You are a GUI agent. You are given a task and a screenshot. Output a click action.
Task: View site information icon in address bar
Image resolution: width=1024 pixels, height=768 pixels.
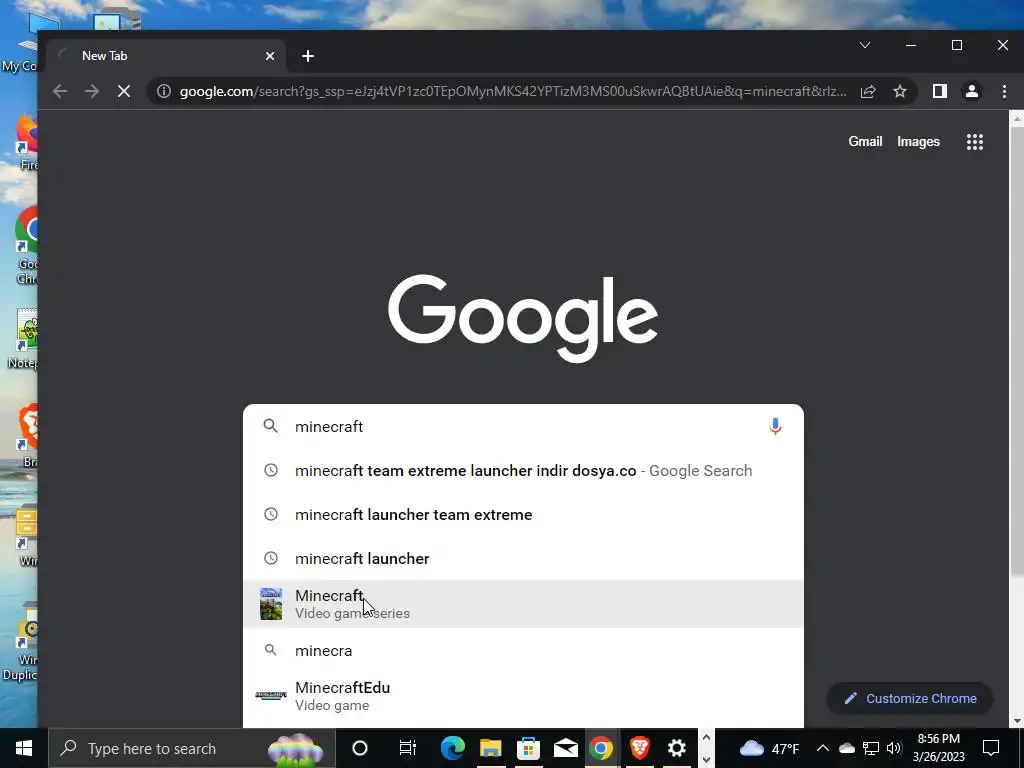point(164,91)
